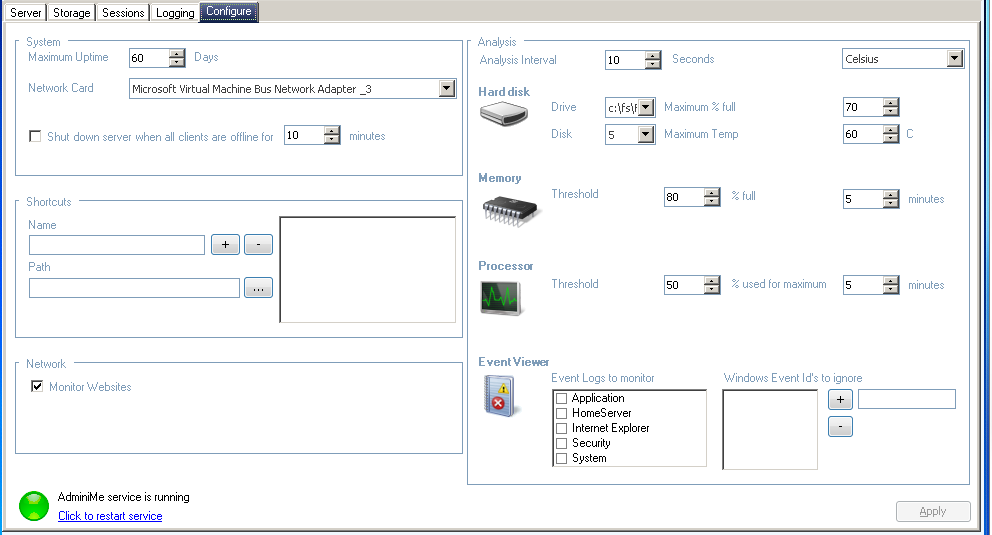Click the ignored Event Id's list box
Viewport: 992px width, 535px height.
coord(770,429)
